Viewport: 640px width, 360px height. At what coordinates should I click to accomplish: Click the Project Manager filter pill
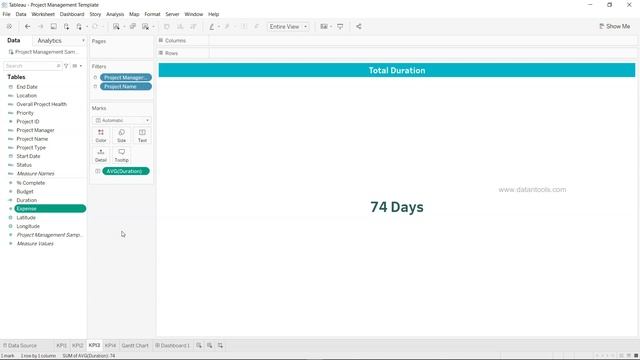click(126, 78)
